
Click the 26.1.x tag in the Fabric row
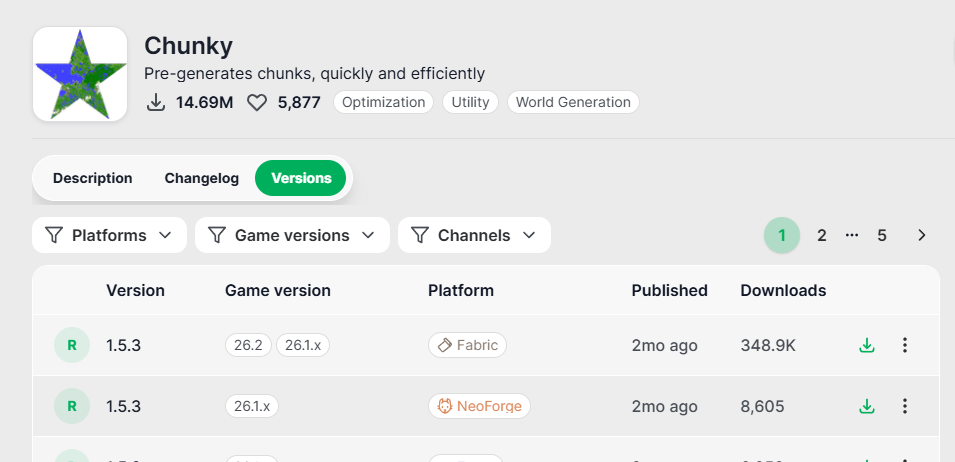[303, 345]
